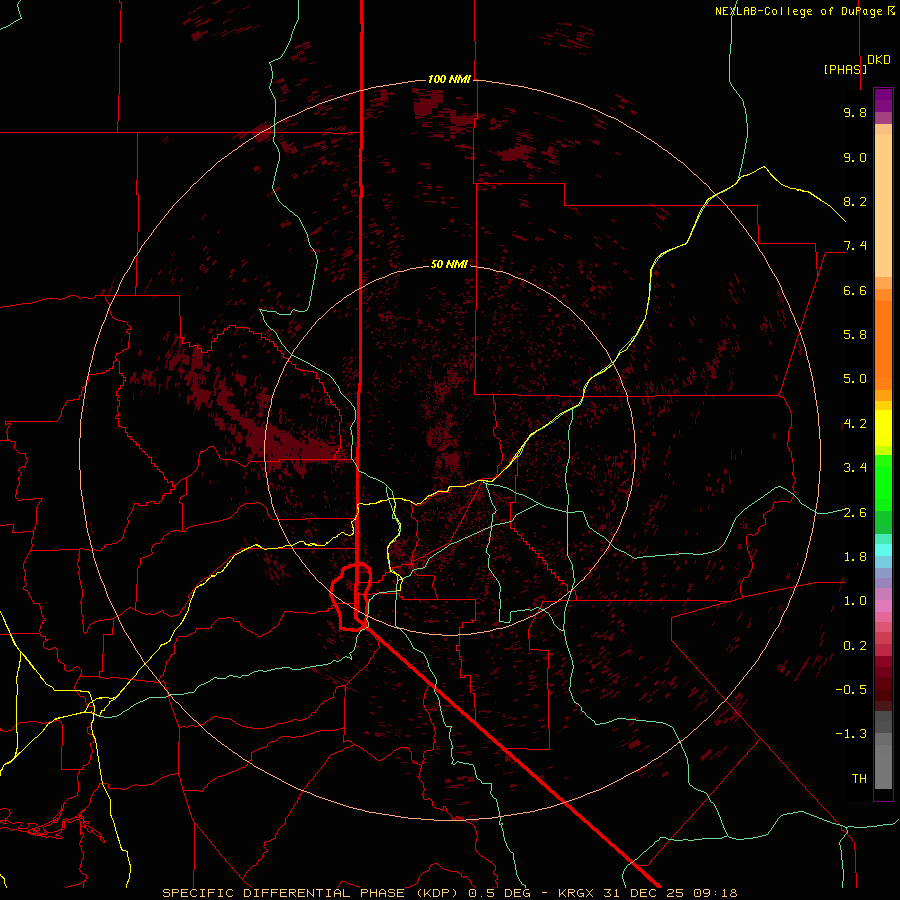Click the TH label at the scale bottom
Viewport: 900px width, 900px height.
point(859,779)
